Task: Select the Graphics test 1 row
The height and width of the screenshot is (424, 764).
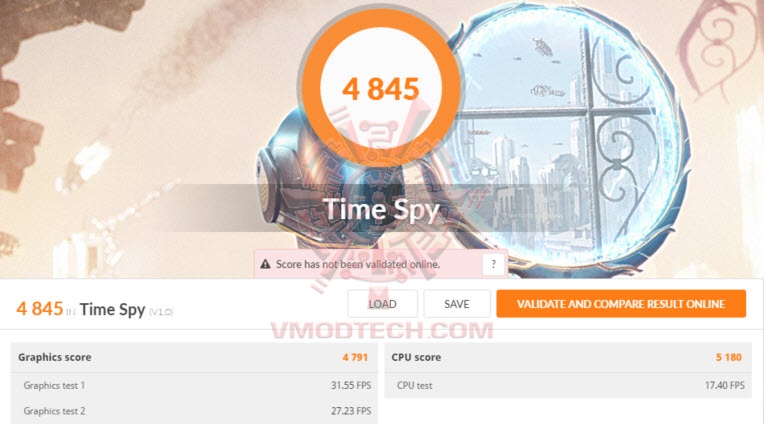Action: [x=194, y=385]
